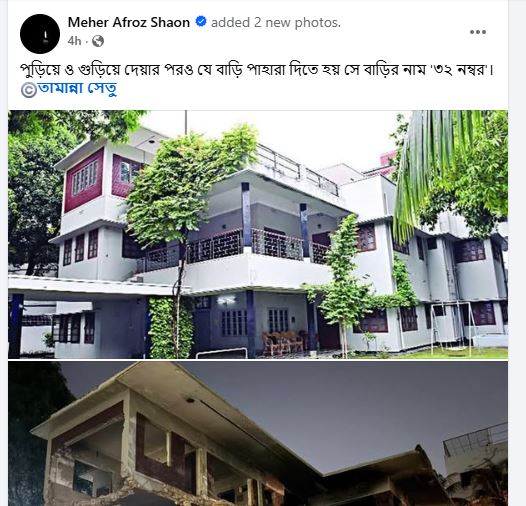Screen dimensions: 526x506
Task: Click the rooftop railing in the second photo
Action: tap(475, 438)
